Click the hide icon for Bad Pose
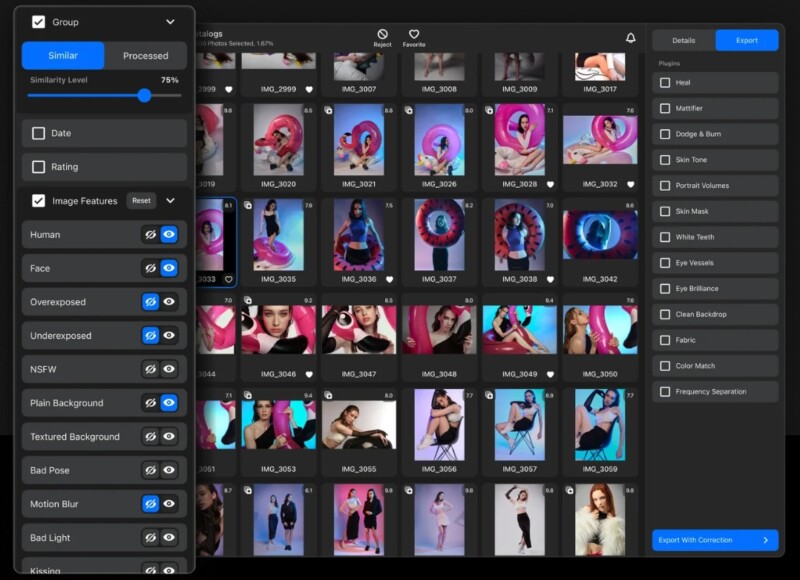Viewport: 800px width, 580px height. 151,470
